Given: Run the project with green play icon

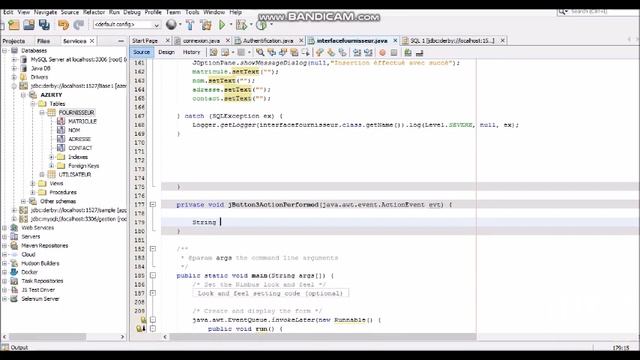Looking at the screenshot, I should (x=222, y=25).
